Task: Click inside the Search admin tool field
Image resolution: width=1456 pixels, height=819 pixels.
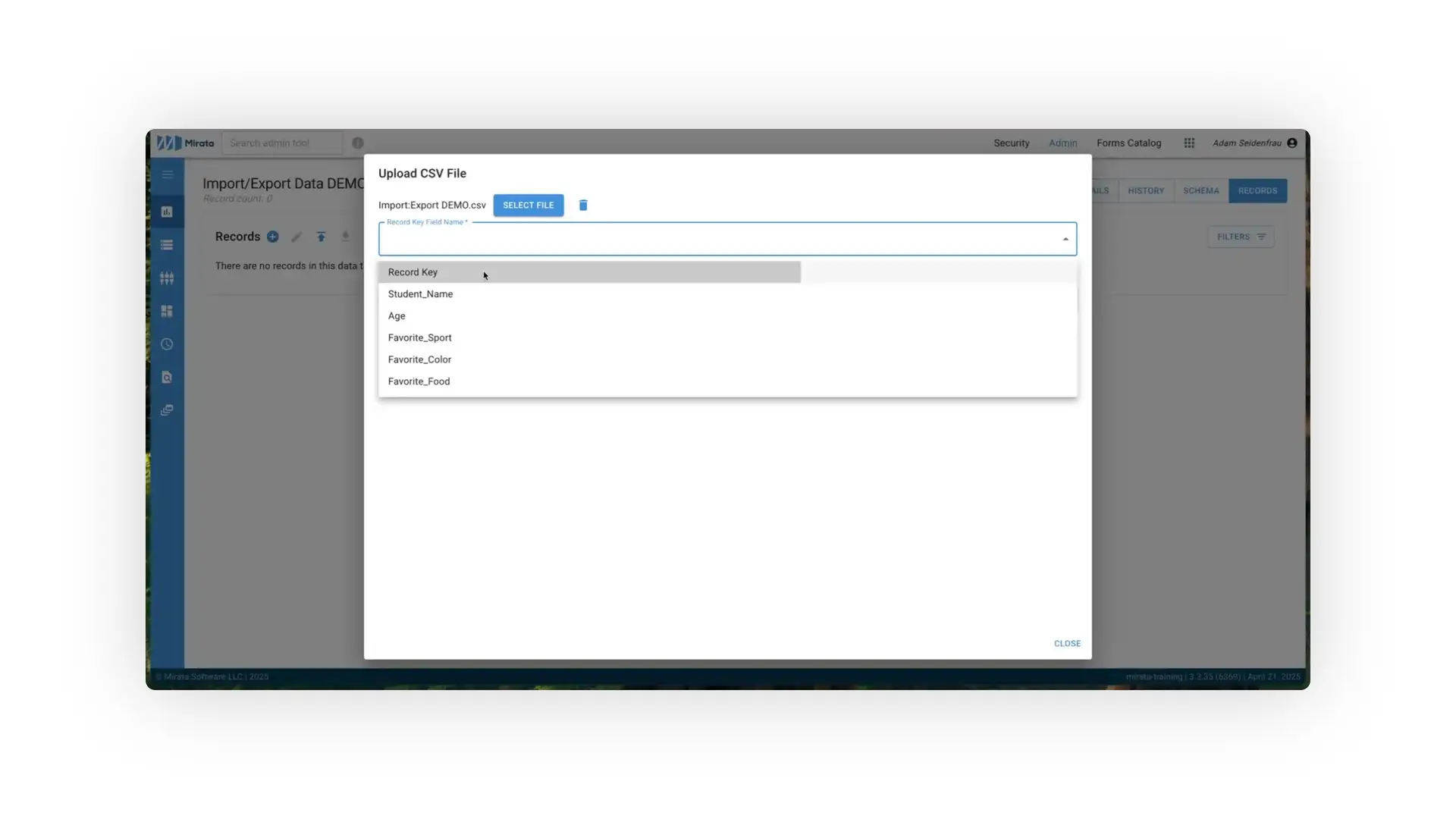Action: [x=282, y=143]
